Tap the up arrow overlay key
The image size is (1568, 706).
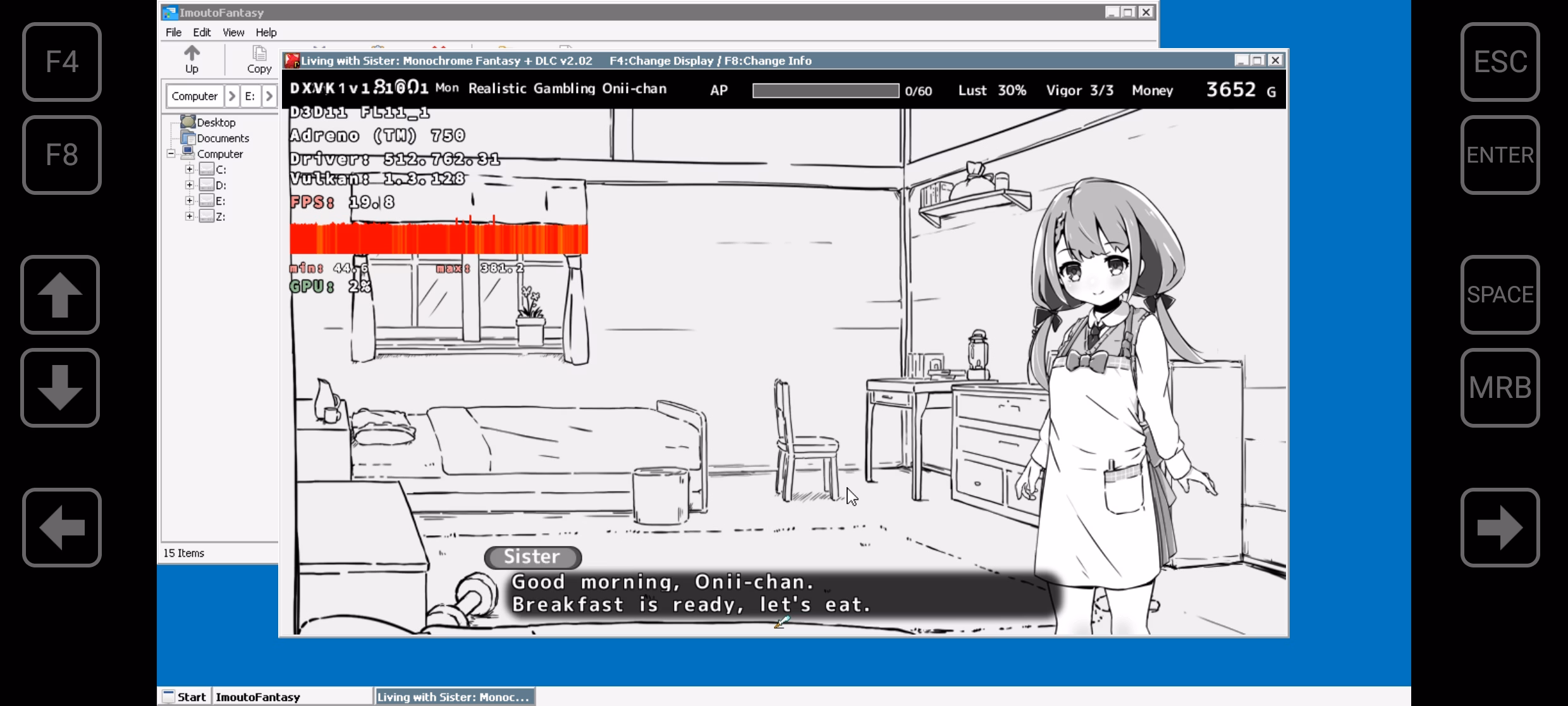tap(60, 295)
